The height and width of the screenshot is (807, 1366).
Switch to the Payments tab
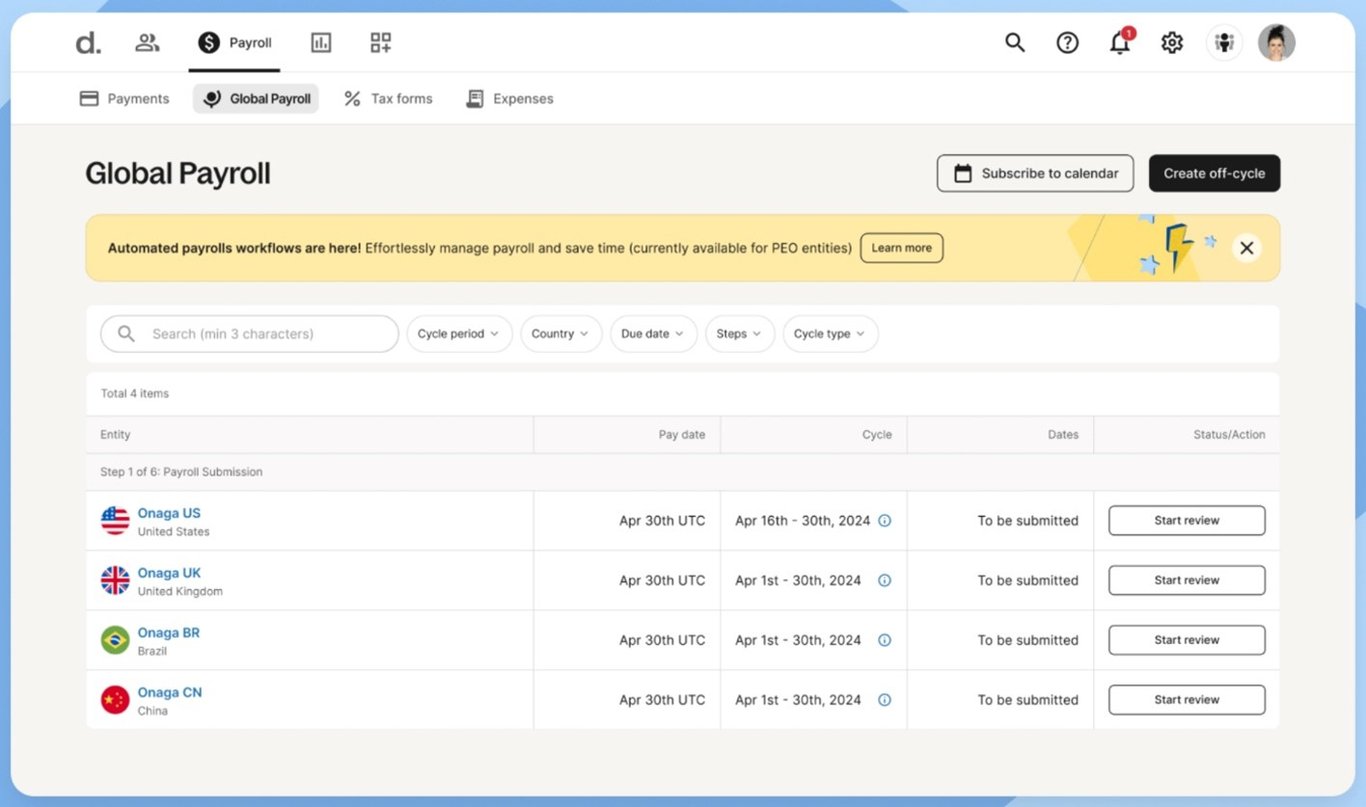point(123,98)
